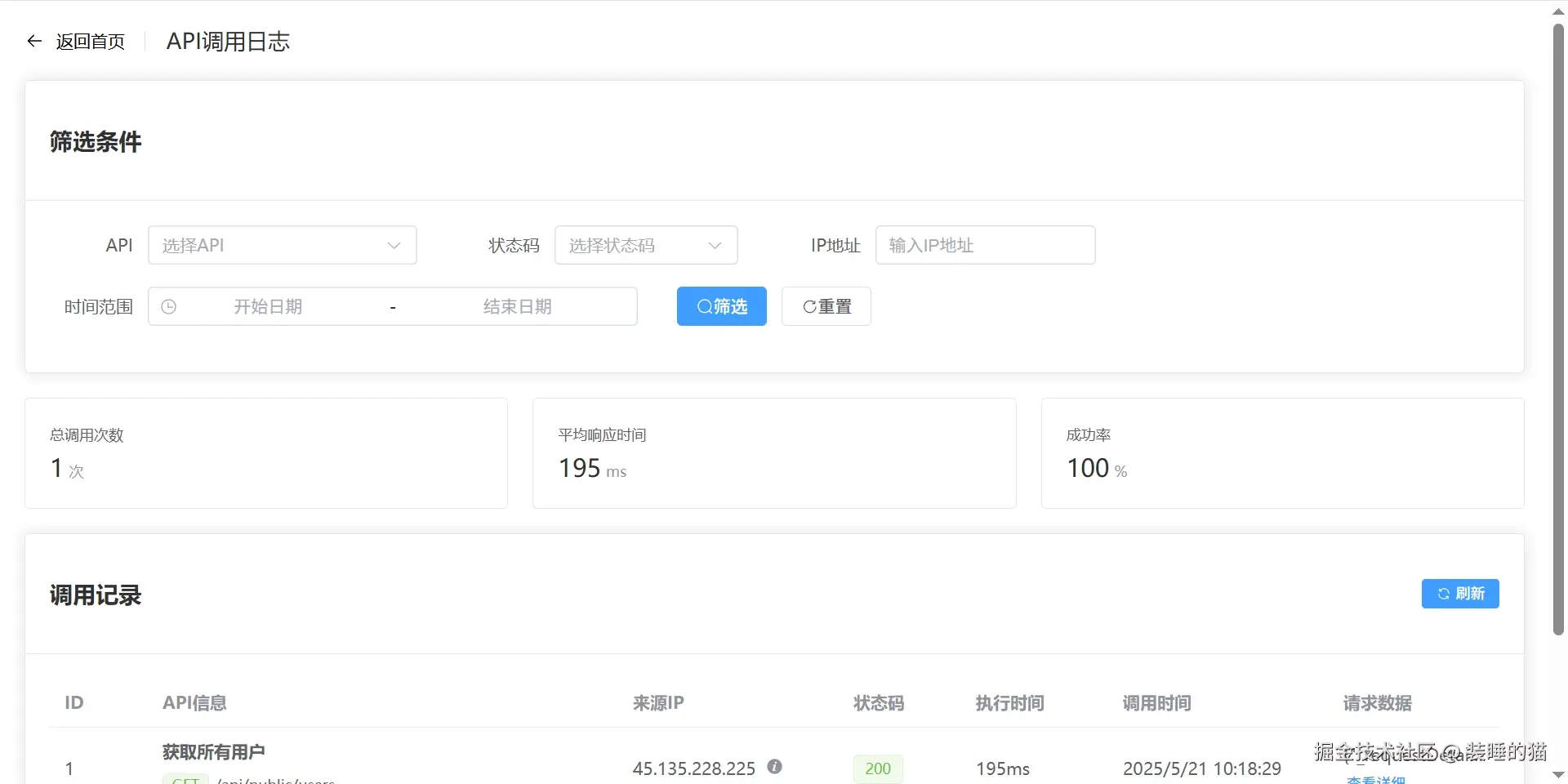The width and height of the screenshot is (1568, 784).
Task: Click the 刷新 refresh button in 调用记录
Action: (1459, 594)
